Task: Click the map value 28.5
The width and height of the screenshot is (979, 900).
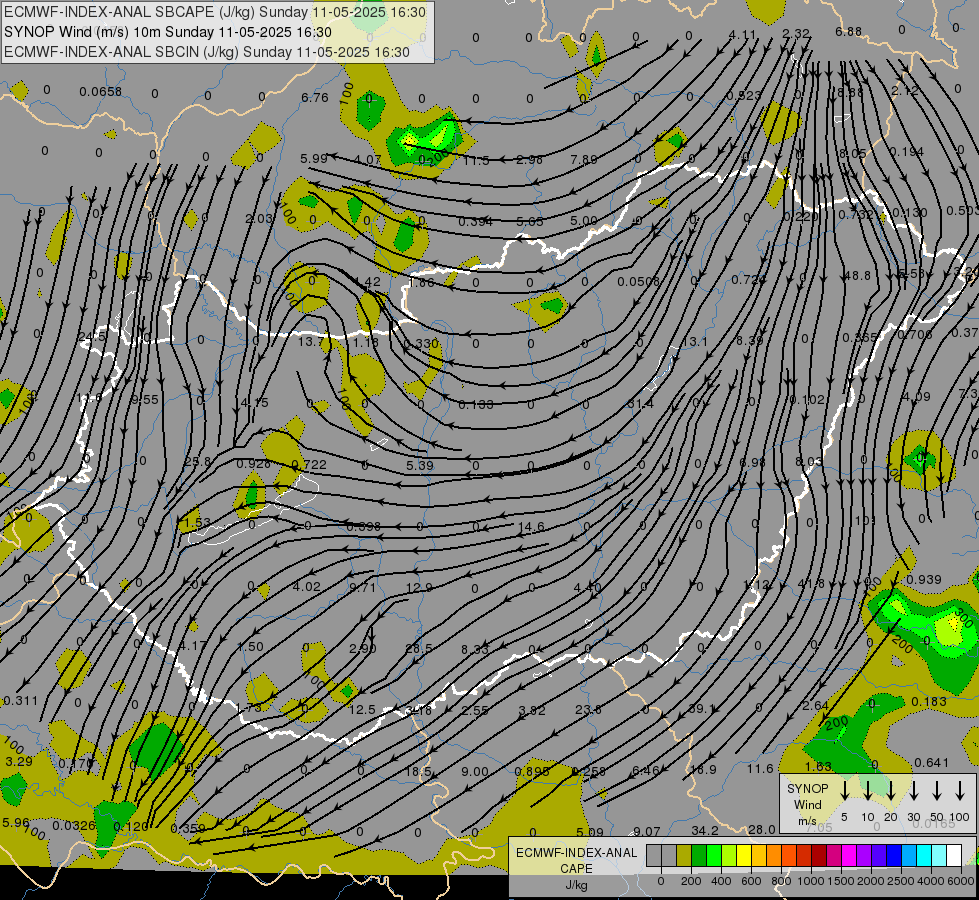Action: (419, 648)
